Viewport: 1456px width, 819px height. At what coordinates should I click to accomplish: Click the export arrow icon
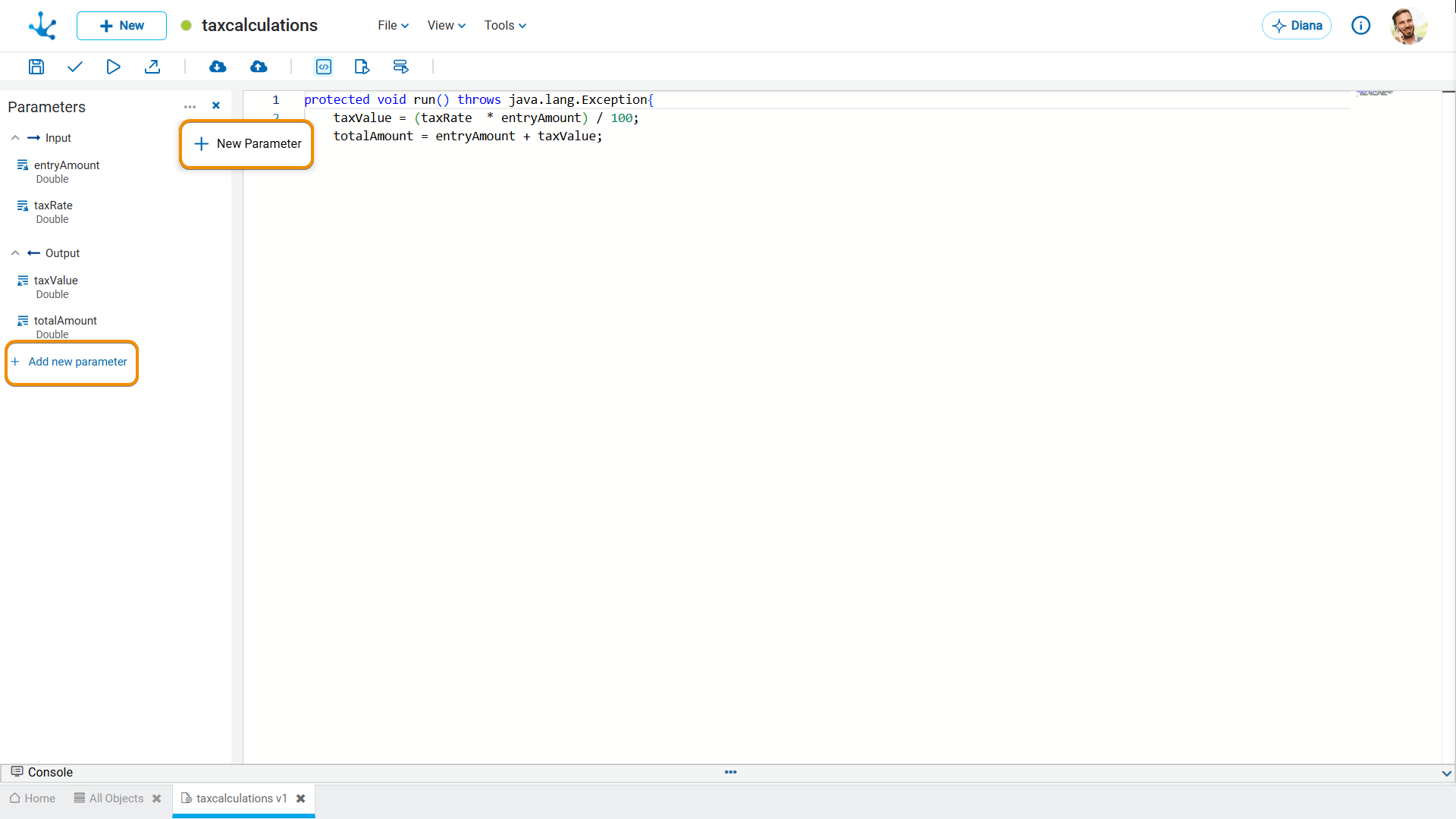[x=152, y=67]
